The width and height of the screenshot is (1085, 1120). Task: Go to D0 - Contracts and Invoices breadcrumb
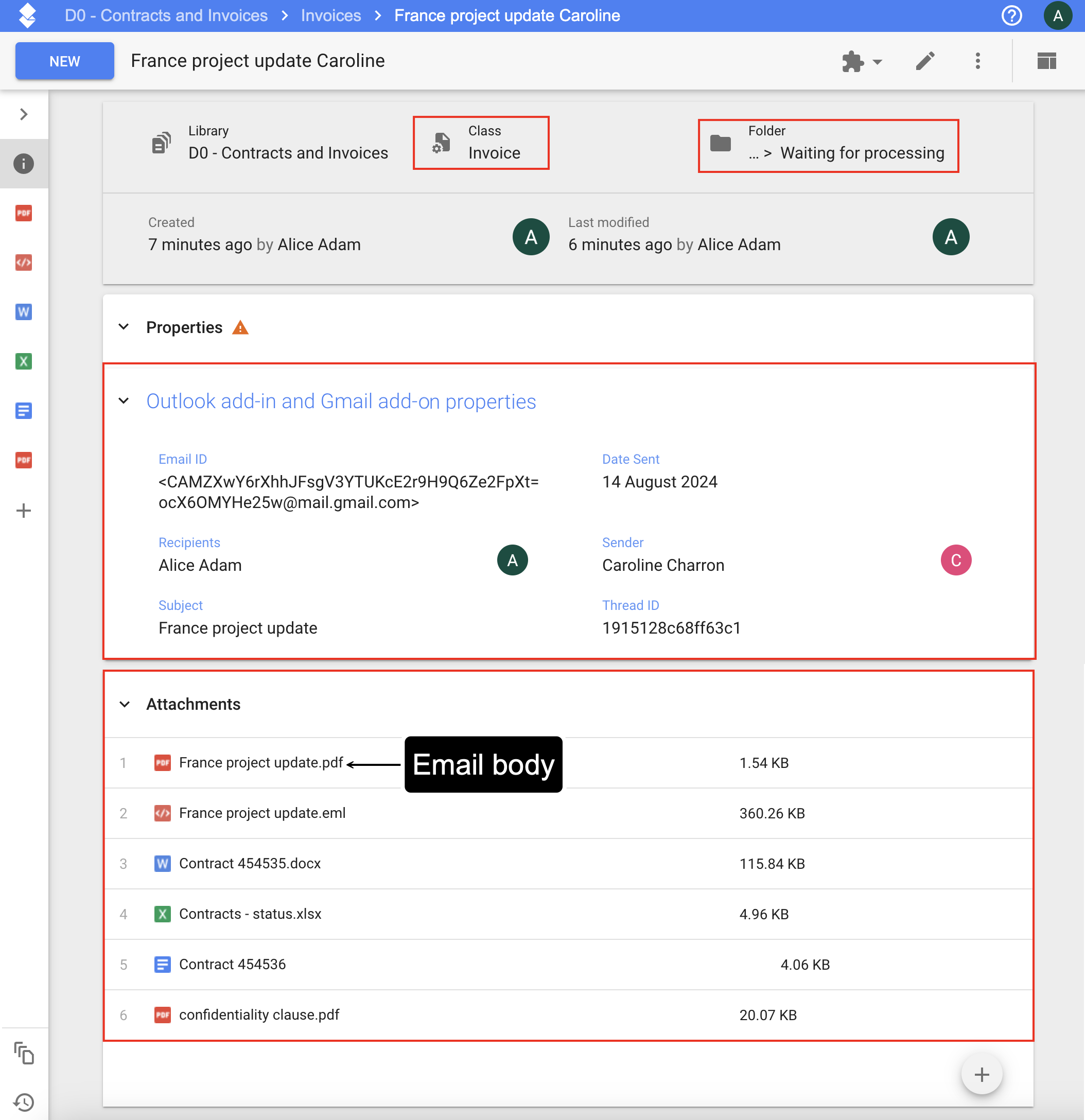[x=166, y=15]
